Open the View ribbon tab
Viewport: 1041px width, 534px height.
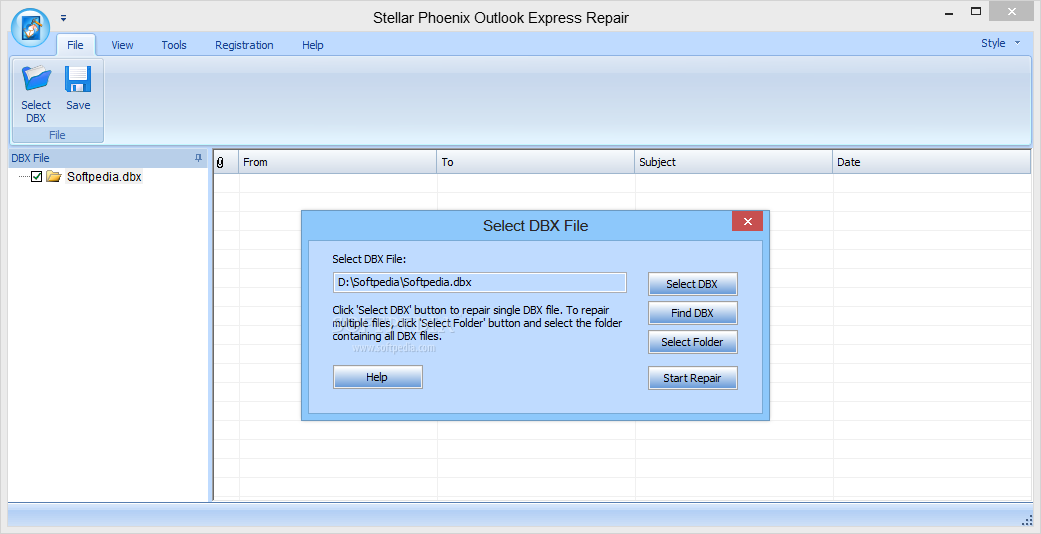click(122, 45)
